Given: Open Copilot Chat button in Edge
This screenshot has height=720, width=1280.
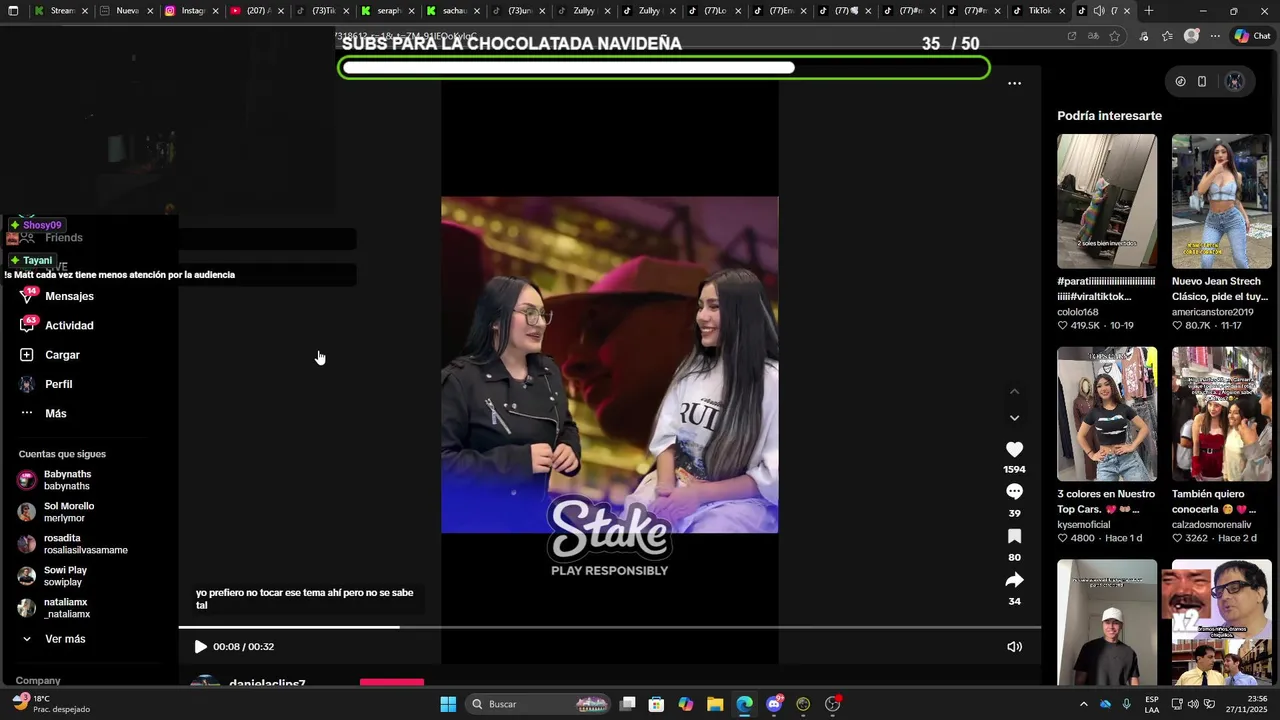Looking at the screenshot, I should point(1252,36).
